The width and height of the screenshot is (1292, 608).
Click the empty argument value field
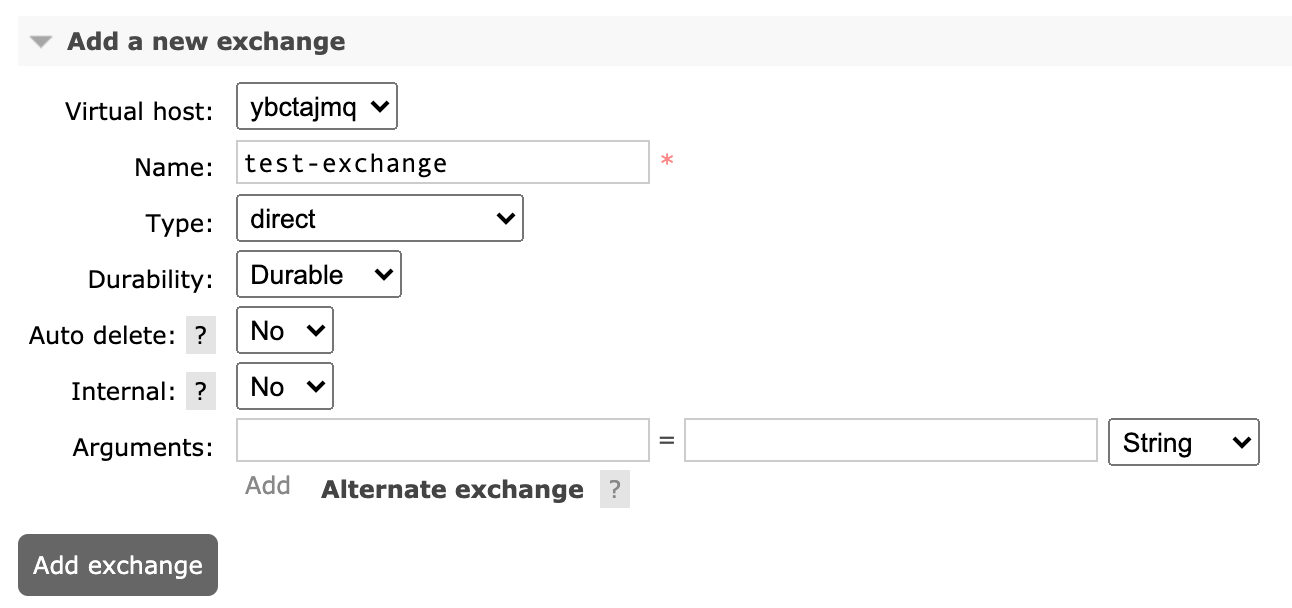click(x=890, y=440)
